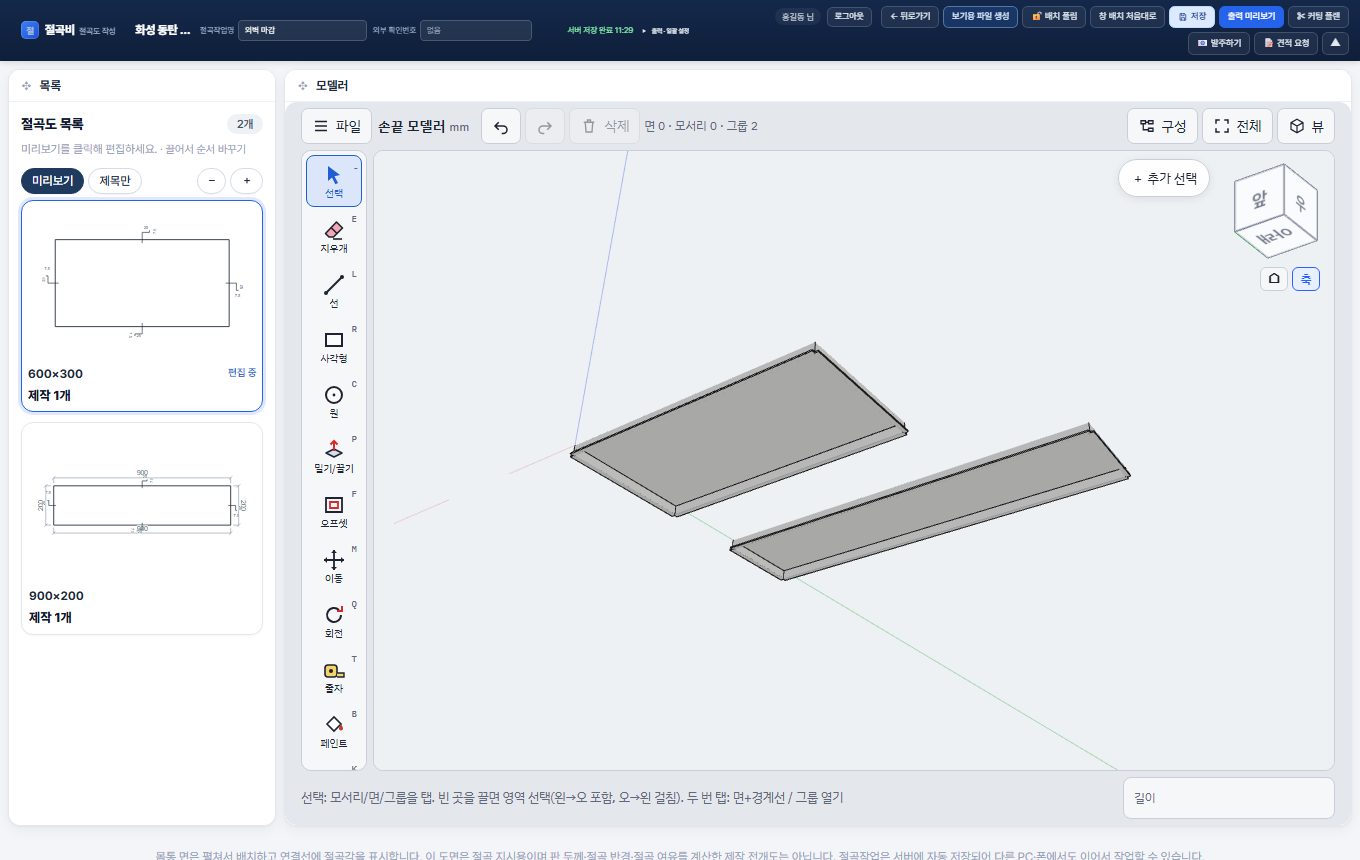
Task: Edit the 절곡작업명 field showing 외벽 마감
Action: pos(303,30)
